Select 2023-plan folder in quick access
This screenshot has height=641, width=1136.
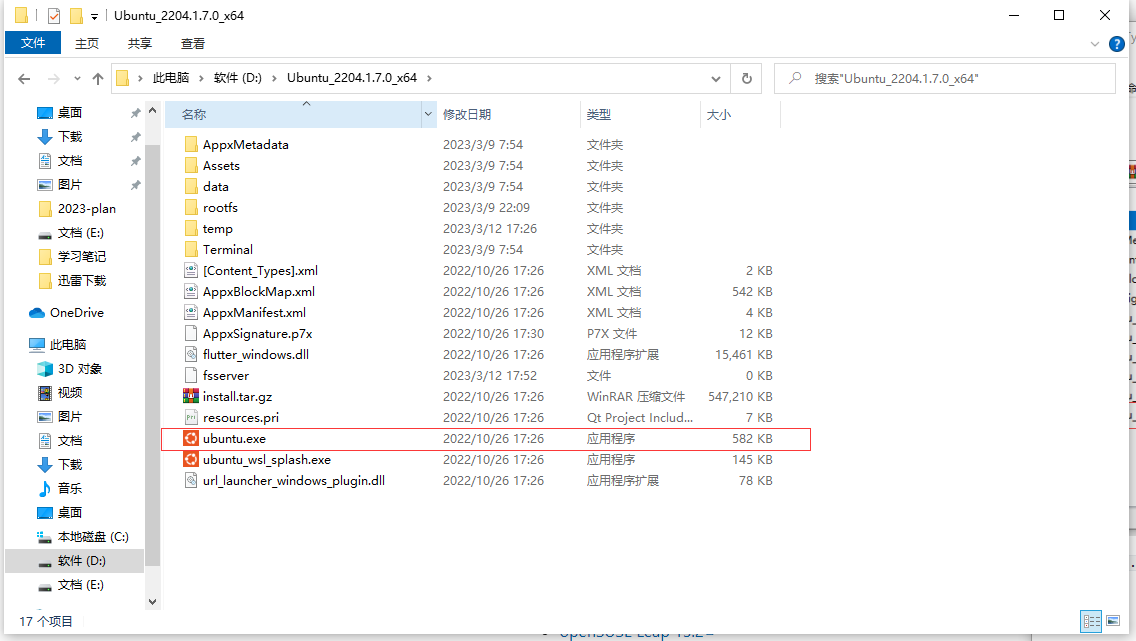[x=76, y=209]
